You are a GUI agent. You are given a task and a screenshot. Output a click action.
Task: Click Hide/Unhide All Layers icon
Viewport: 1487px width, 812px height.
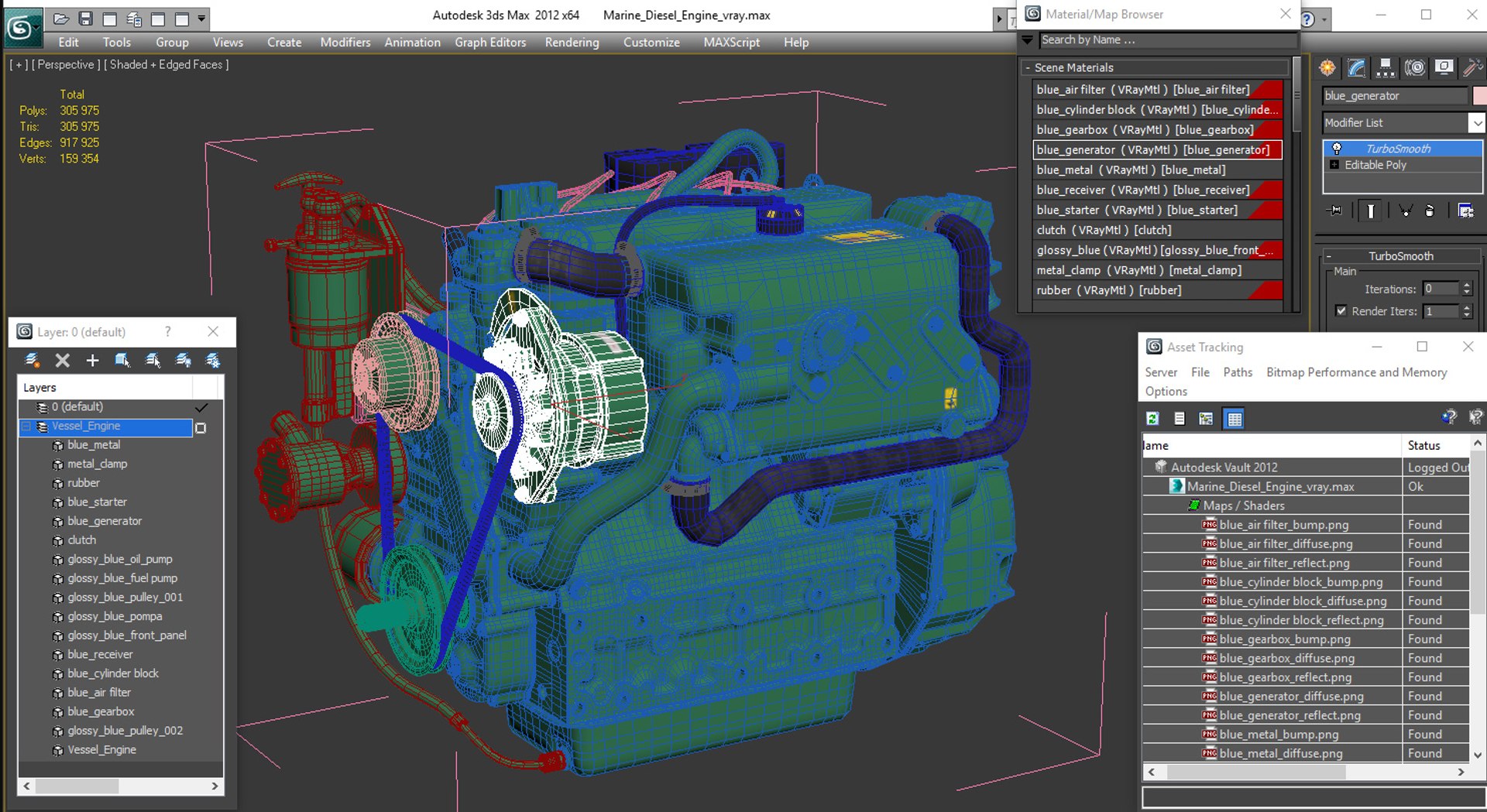click(x=183, y=360)
